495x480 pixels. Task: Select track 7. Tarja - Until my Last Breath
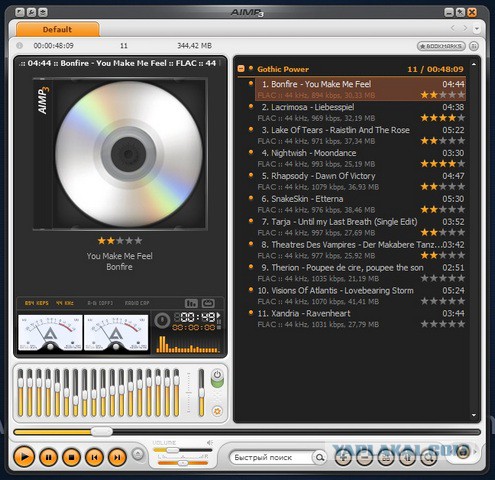360,227
